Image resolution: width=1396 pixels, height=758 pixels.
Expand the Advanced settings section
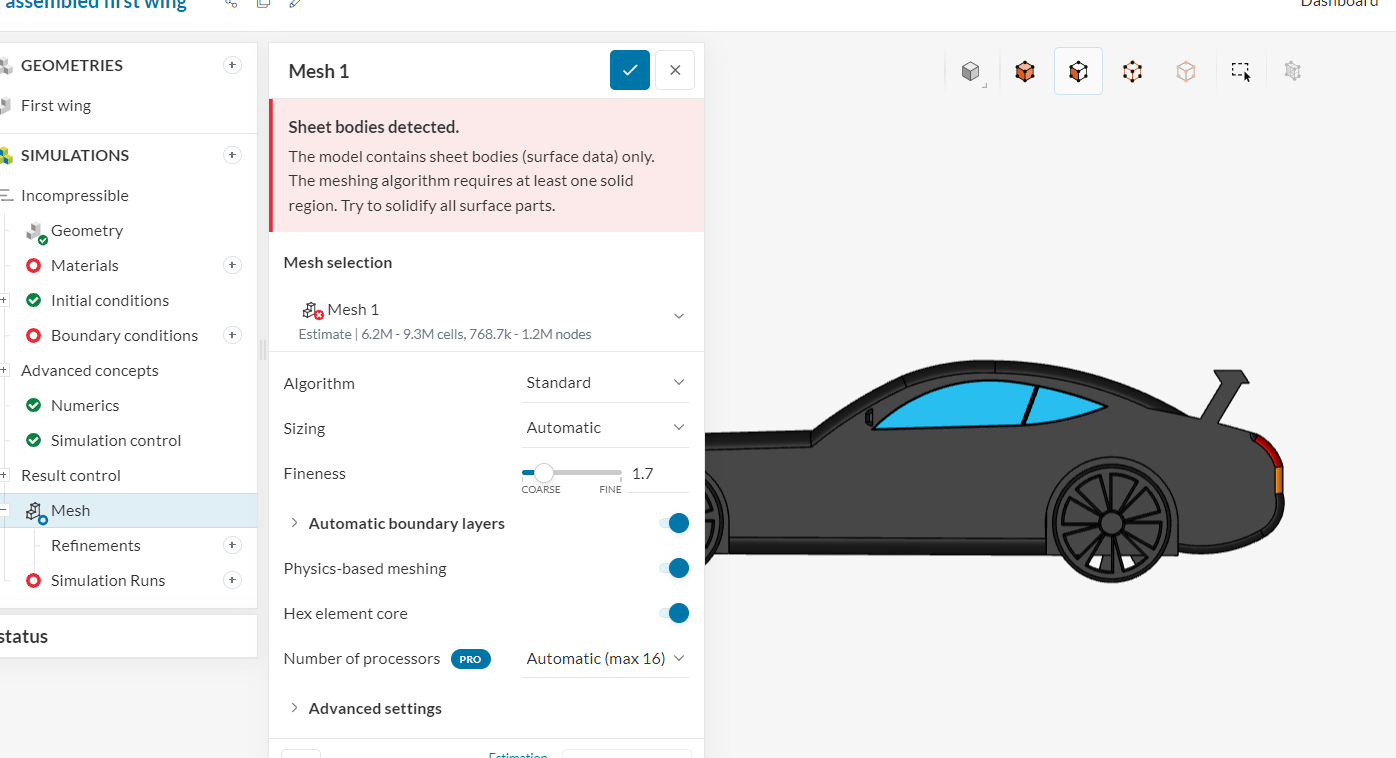coord(375,708)
